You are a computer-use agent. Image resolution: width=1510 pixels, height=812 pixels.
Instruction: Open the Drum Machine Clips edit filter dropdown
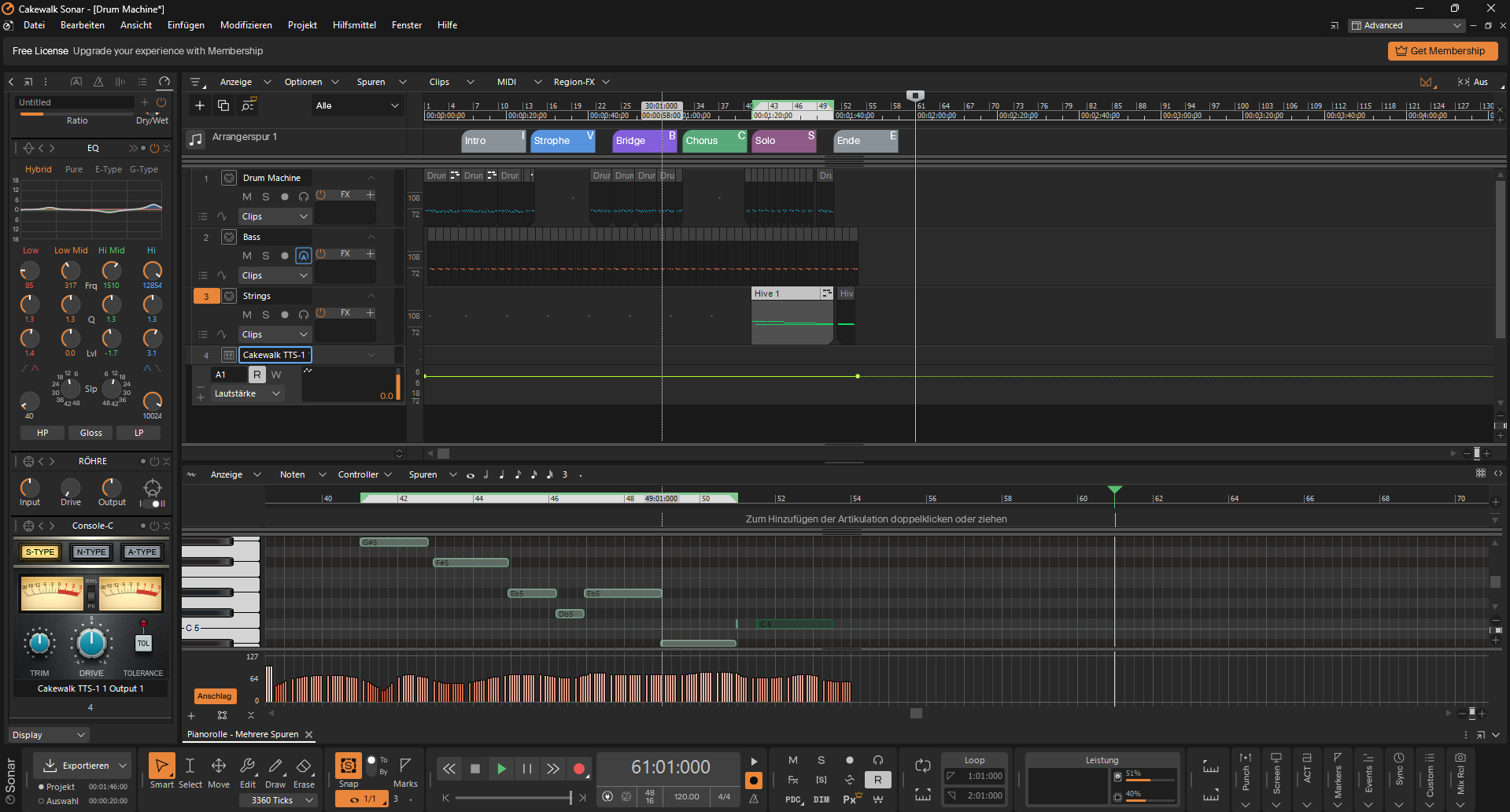click(x=275, y=216)
